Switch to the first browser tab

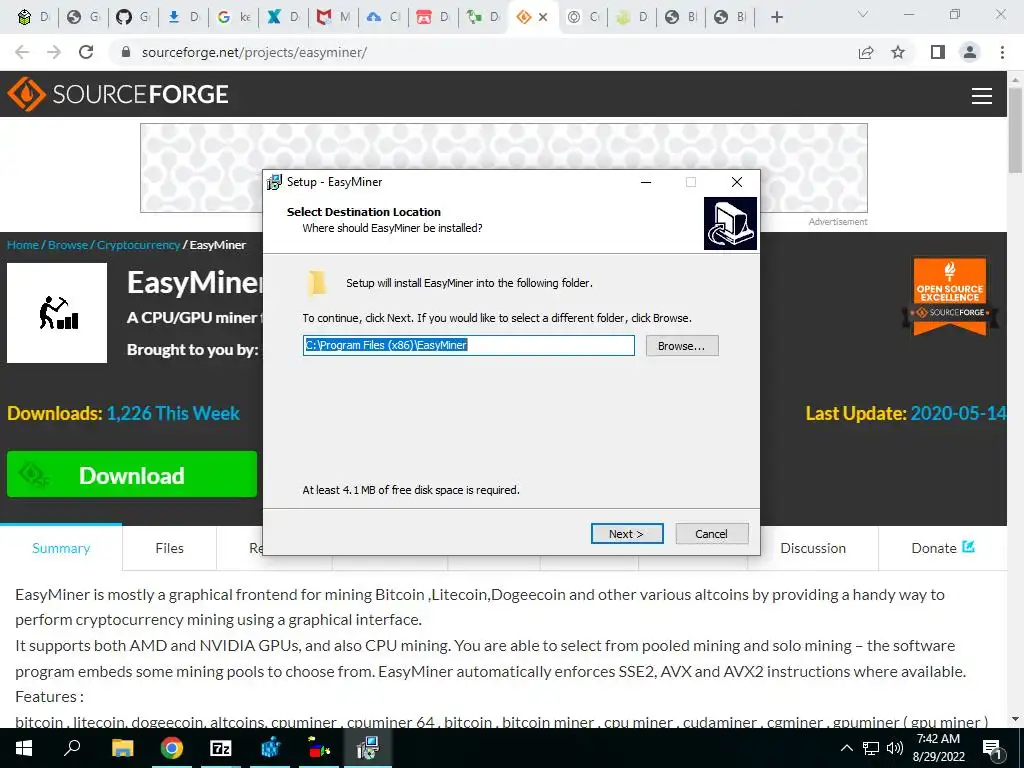point(33,18)
